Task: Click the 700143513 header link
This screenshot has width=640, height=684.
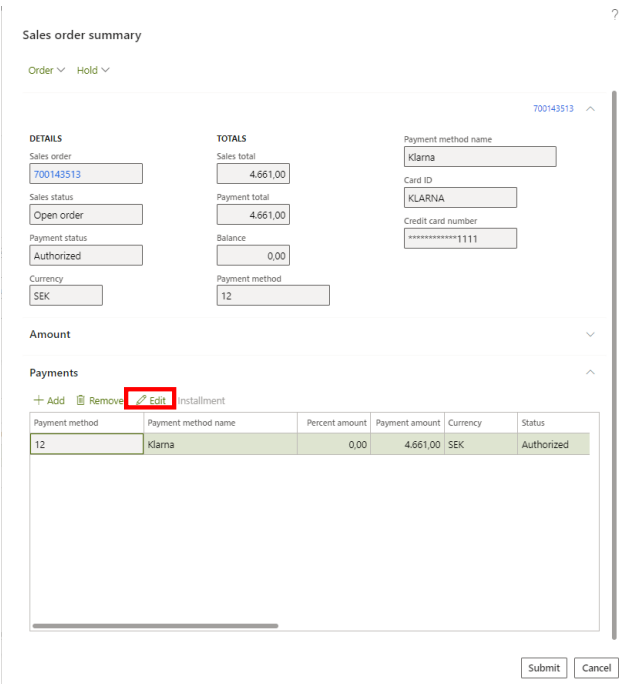Action: coord(553,108)
